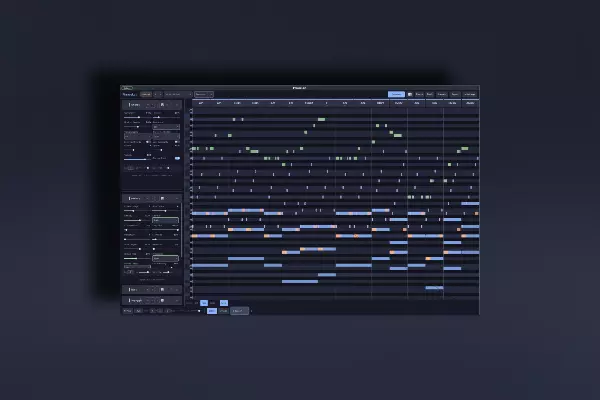This screenshot has height=400, width=600.
Task: Toggle the blue switch in the first section
Action: point(177,158)
